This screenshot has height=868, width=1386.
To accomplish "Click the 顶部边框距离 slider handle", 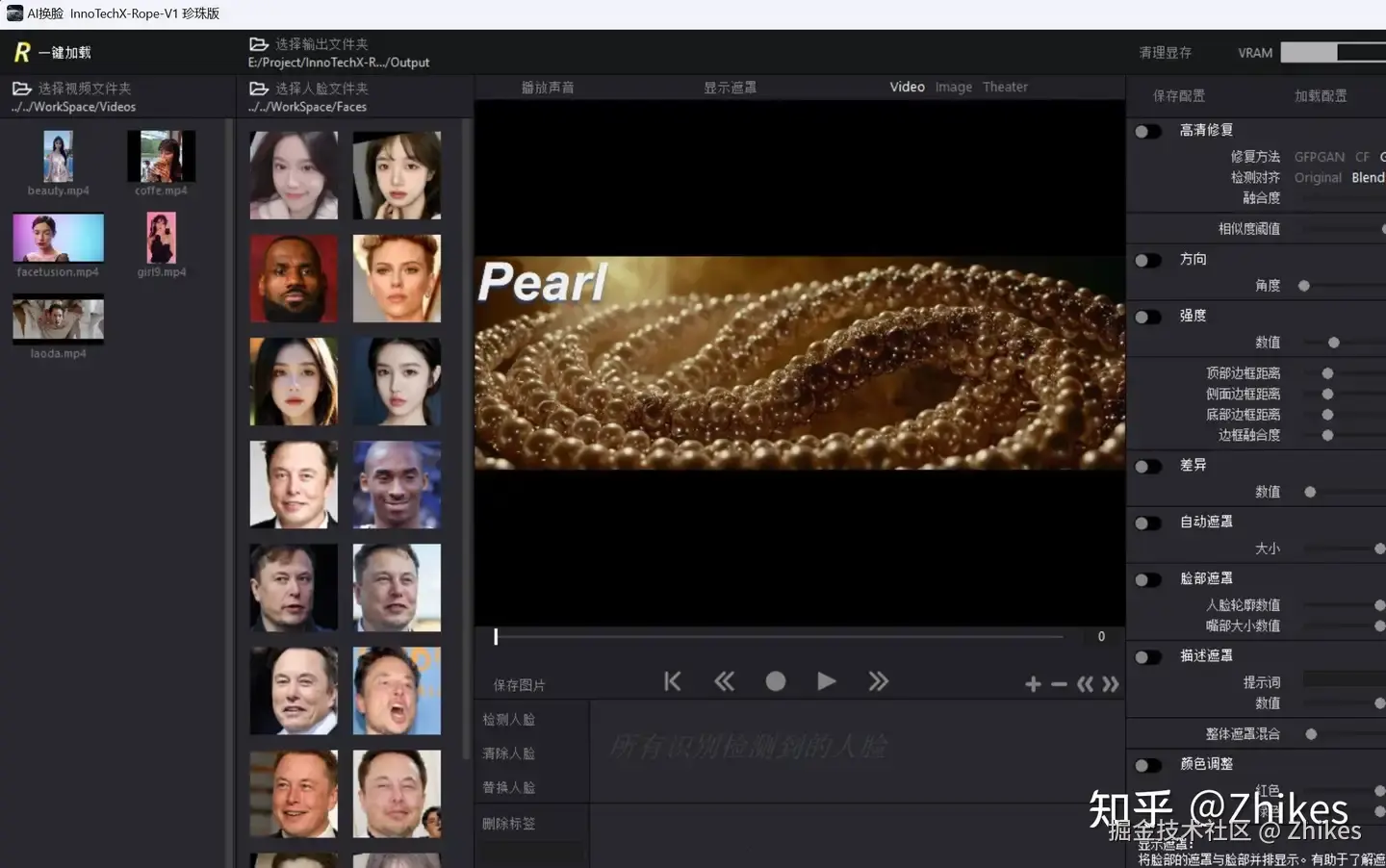I will pyautogui.click(x=1327, y=373).
